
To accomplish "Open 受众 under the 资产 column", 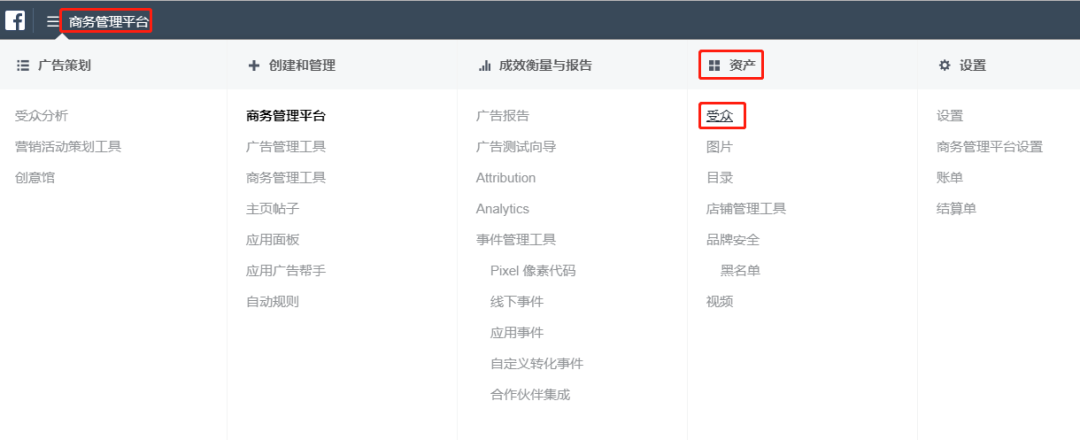I will [720, 116].
